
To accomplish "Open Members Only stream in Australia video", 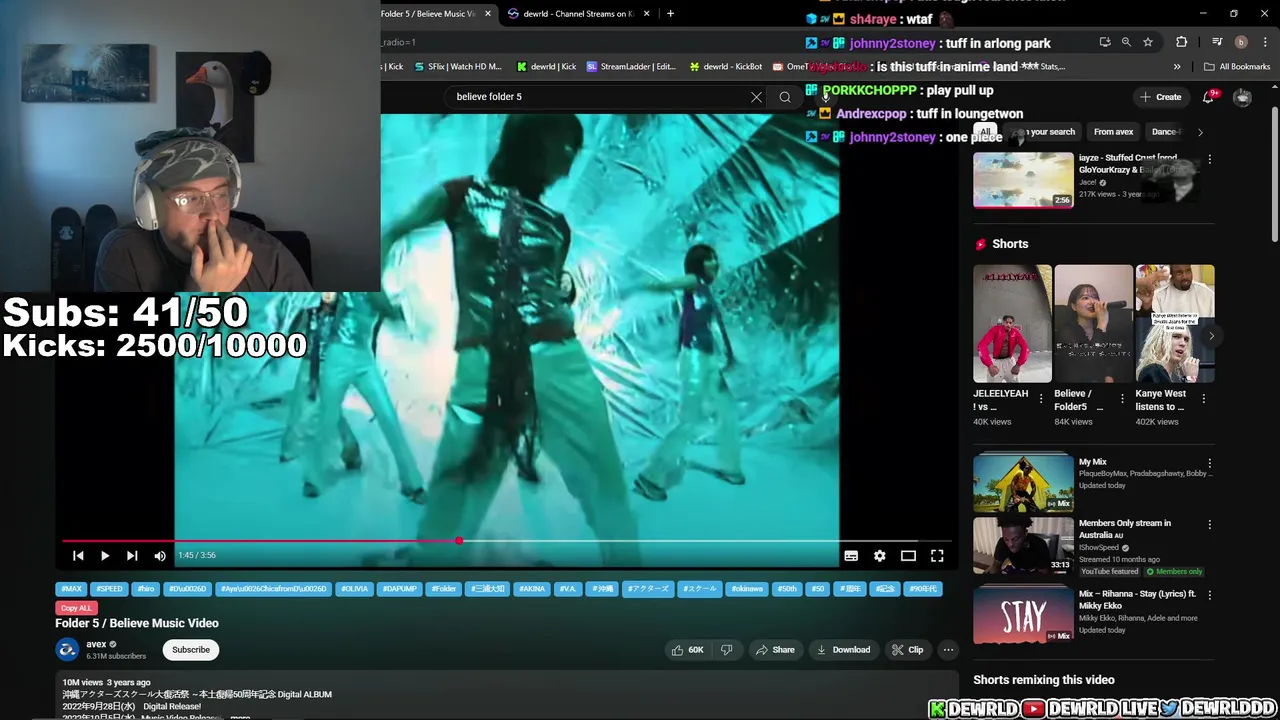I will click(x=1023, y=545).
